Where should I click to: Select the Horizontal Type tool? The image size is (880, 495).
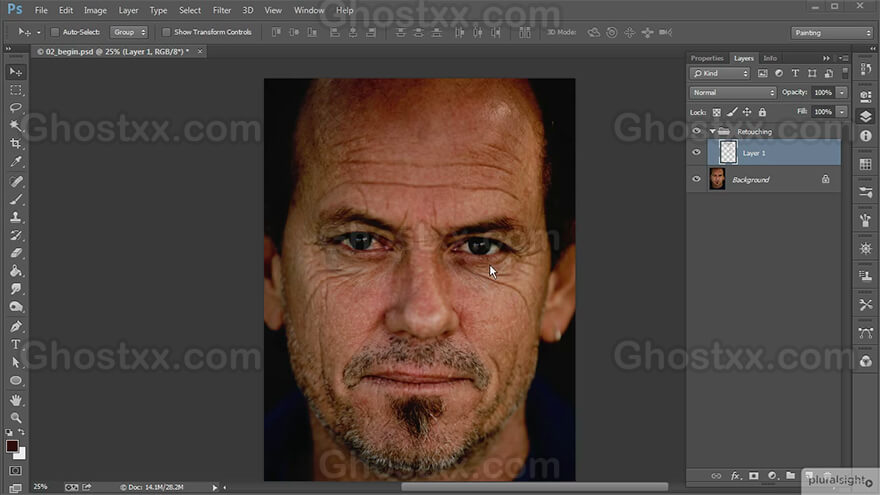[16, 345]
